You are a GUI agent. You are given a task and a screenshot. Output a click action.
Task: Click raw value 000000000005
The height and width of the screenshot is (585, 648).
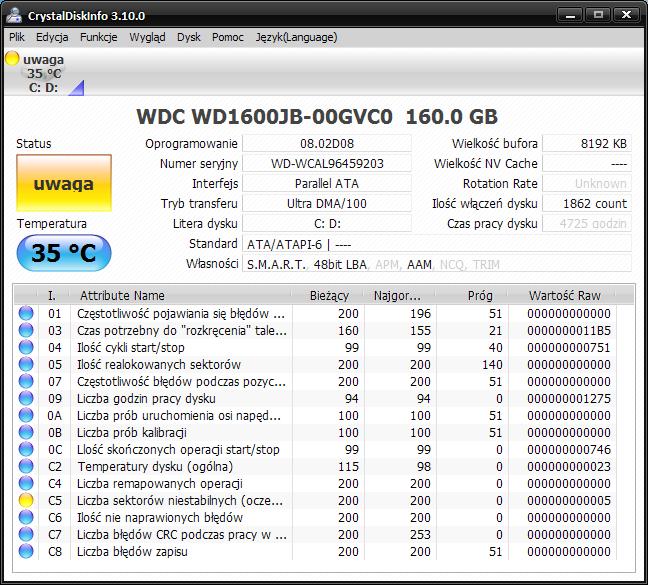point(569,500)
